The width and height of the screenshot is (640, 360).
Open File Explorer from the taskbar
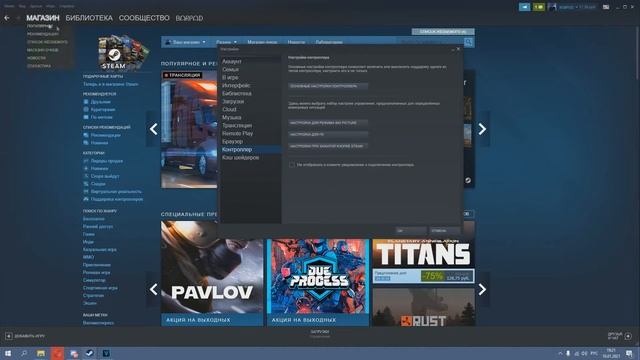point(41,353)
